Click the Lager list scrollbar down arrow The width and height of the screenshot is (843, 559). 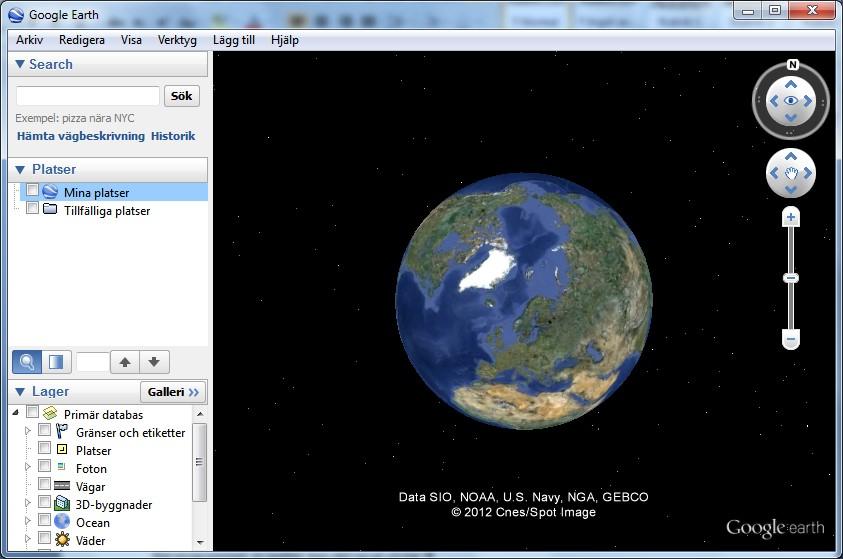[x=200, y=542]
